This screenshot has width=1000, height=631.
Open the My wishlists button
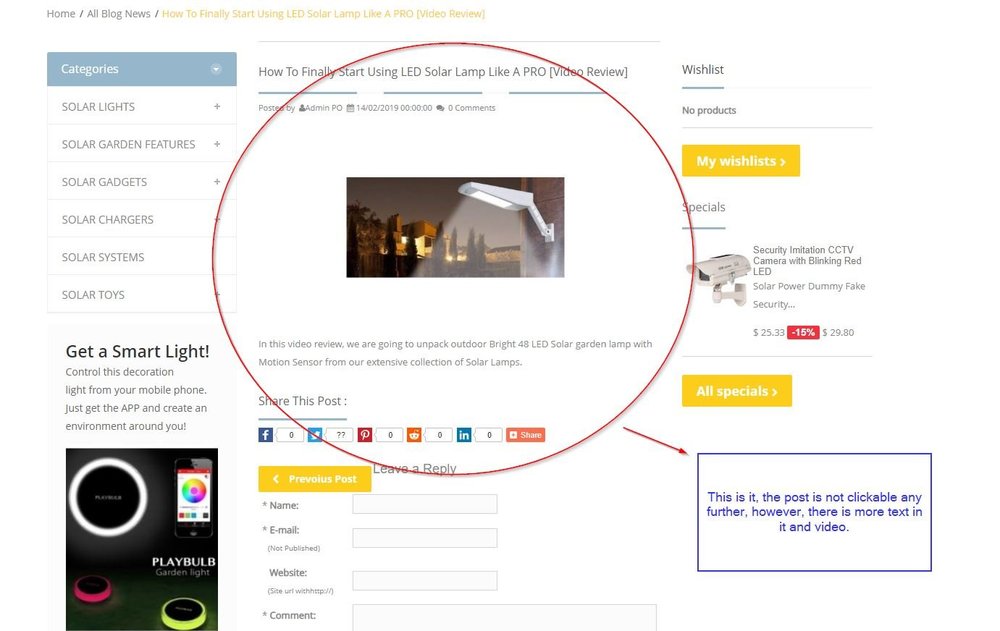click(x=740, y=160)
